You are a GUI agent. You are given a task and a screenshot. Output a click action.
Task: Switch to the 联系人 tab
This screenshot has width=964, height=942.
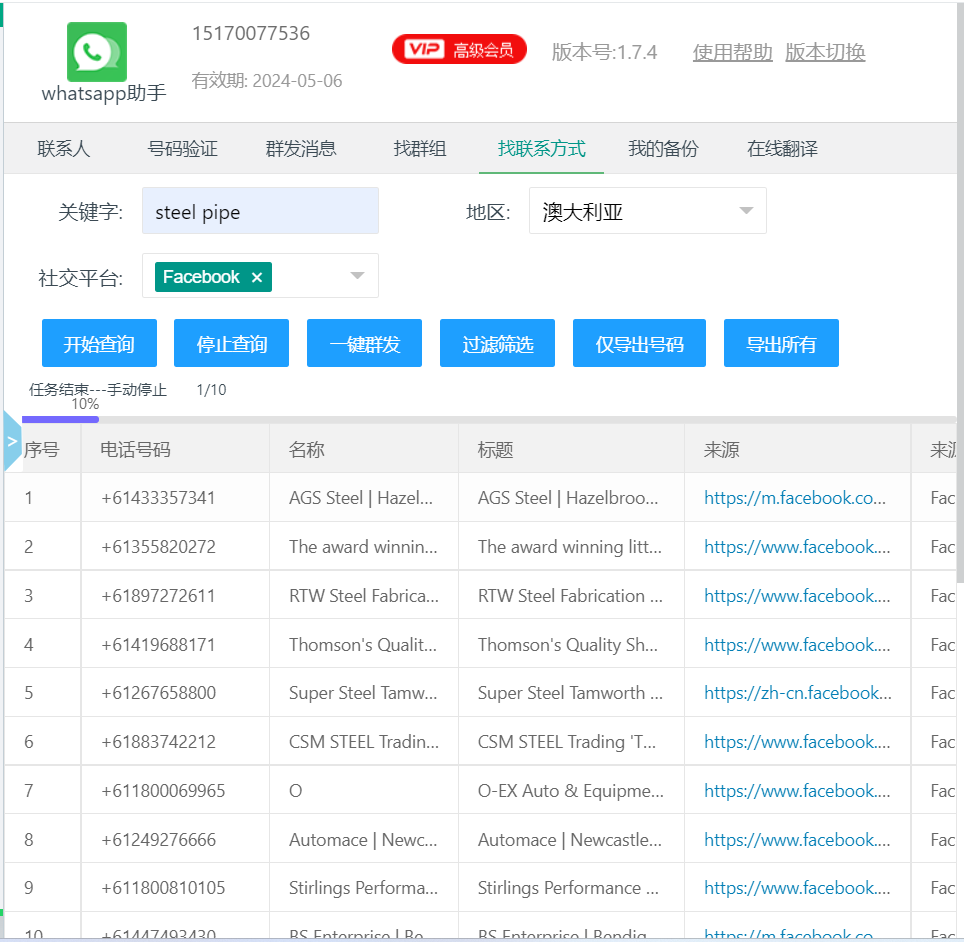[64, 149]
